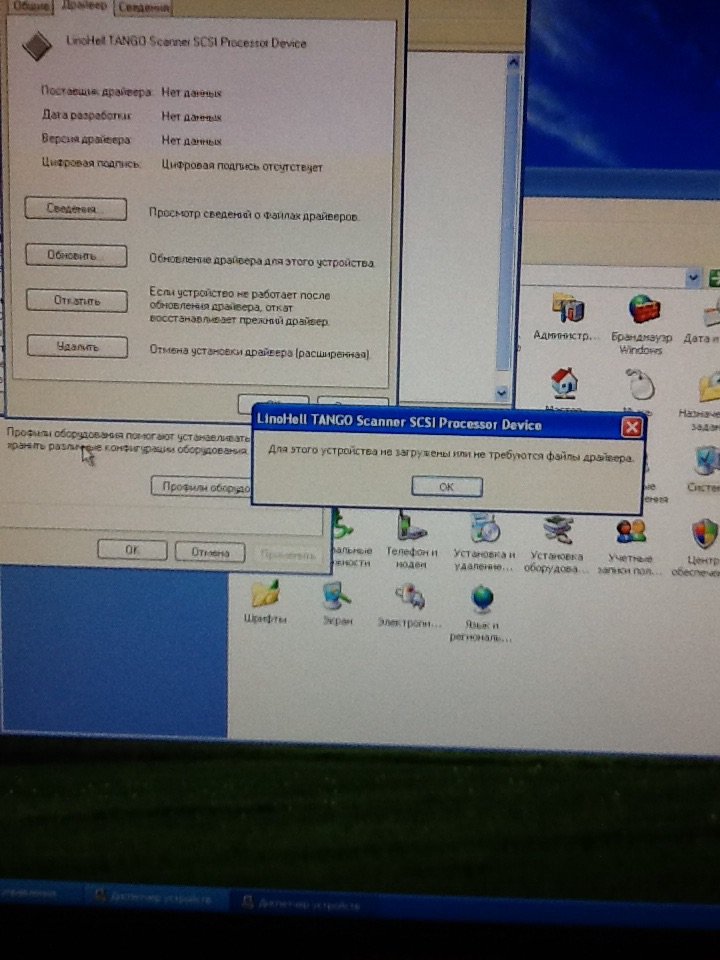This screenshot has height=960, width=720.
Task: Open the Мышь mouse settings icon
Action: (639, 392)
